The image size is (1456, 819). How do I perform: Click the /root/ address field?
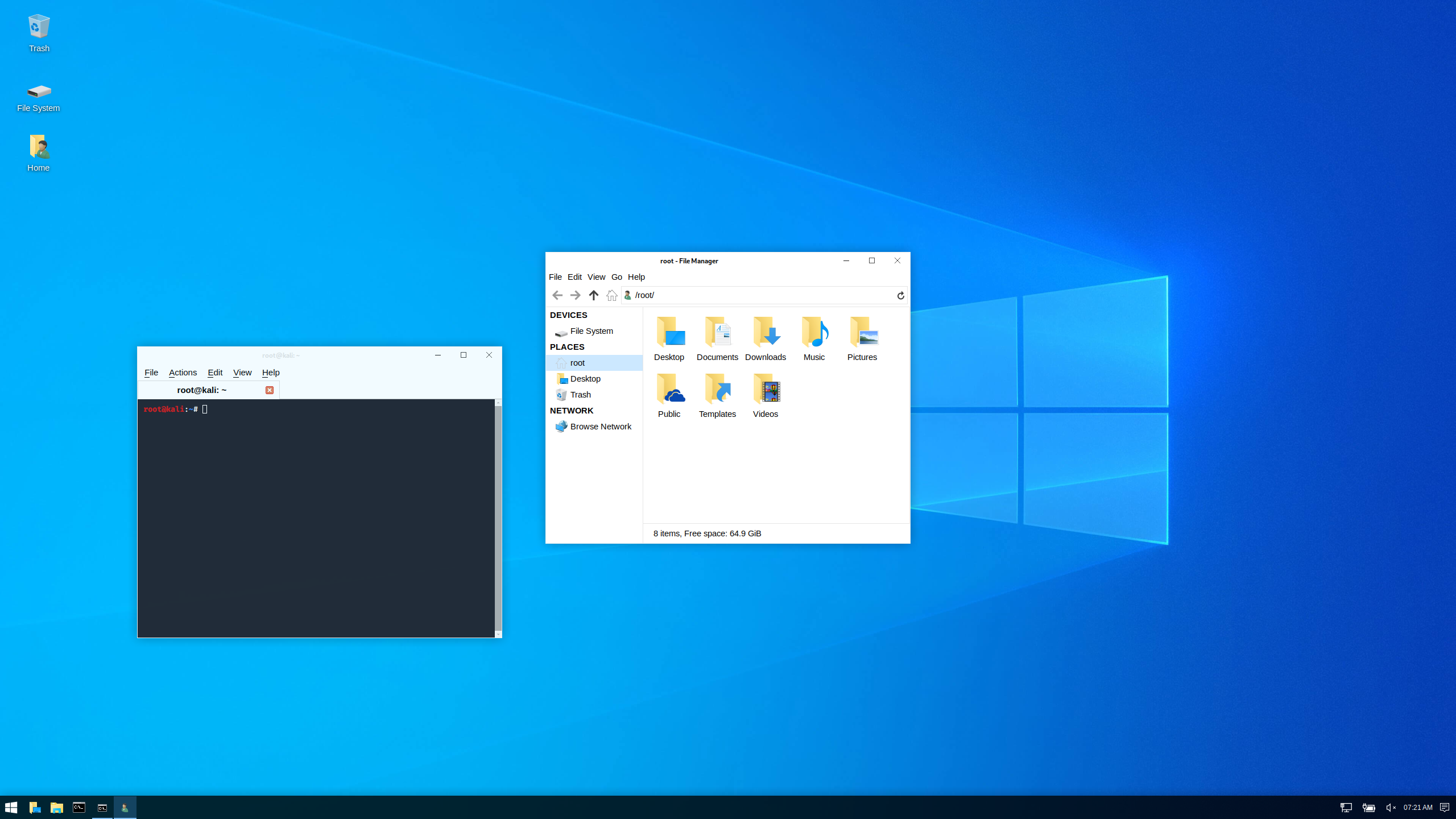739,295
